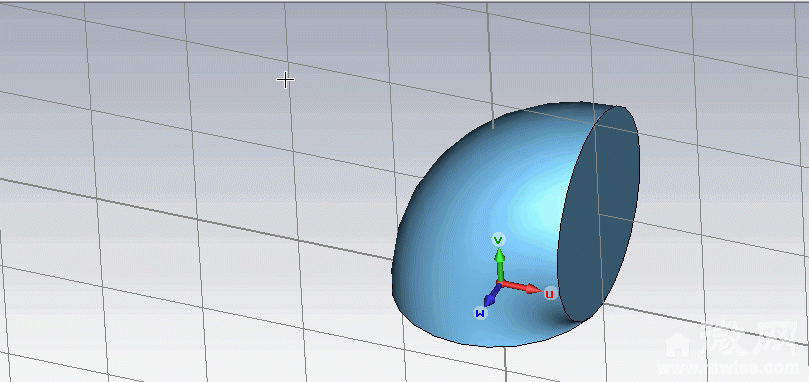Click the watermark website URL text
809x382 pixels.
click(x=733, y=369)
